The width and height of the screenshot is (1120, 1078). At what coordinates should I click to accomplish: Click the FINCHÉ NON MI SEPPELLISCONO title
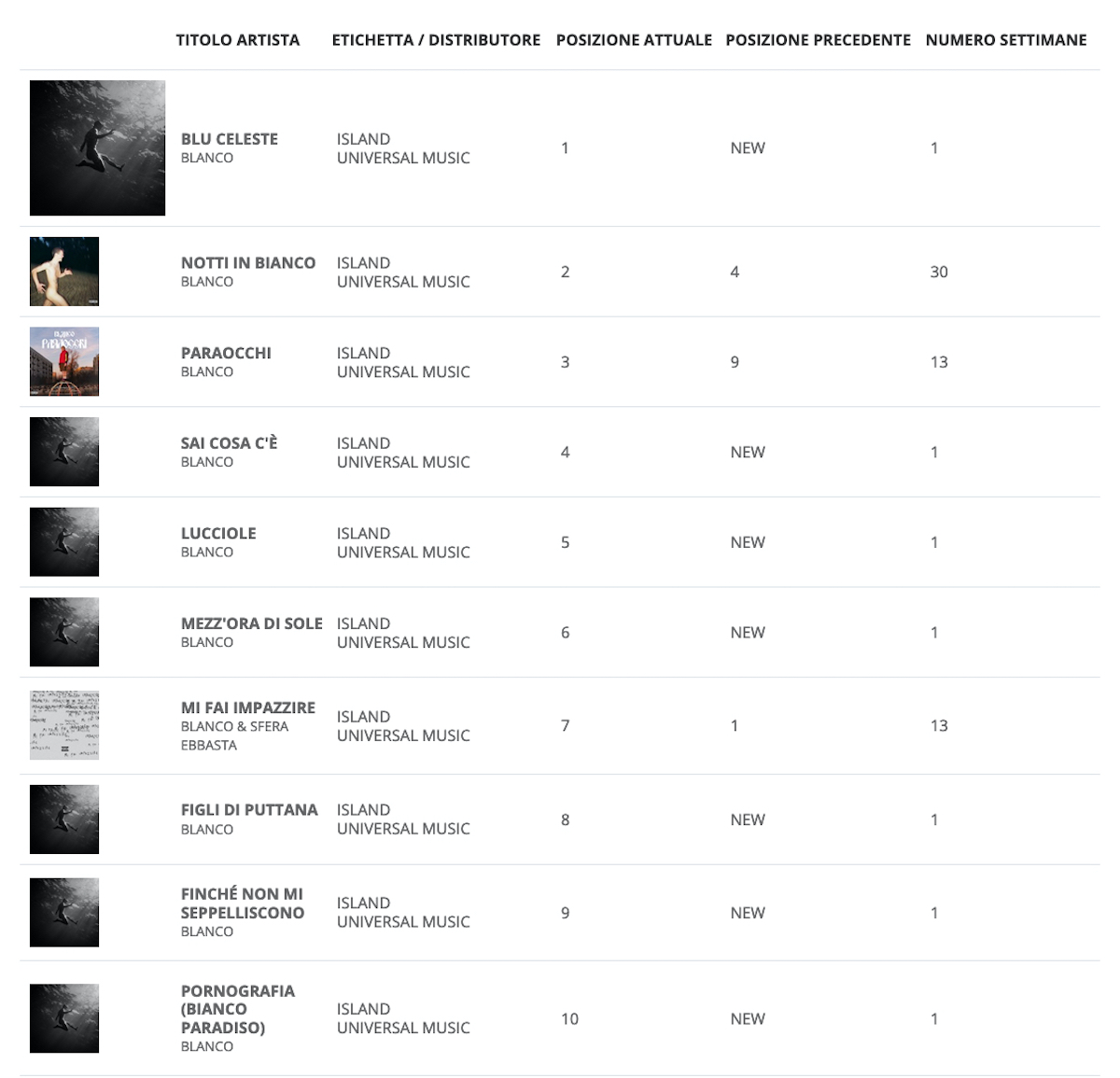click(243, 903)
